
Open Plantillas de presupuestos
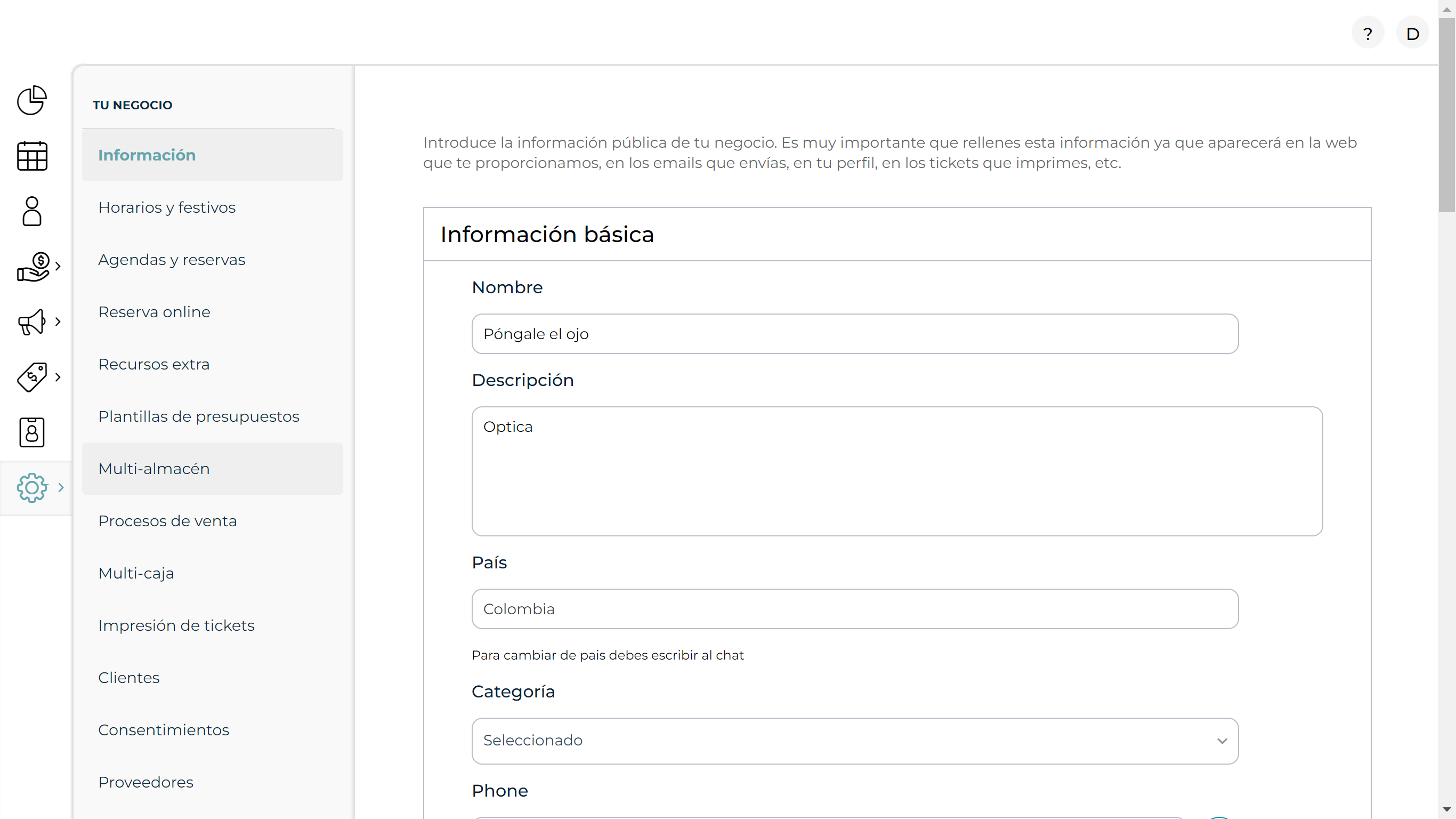pyautogui.click(x=213, y=416)
